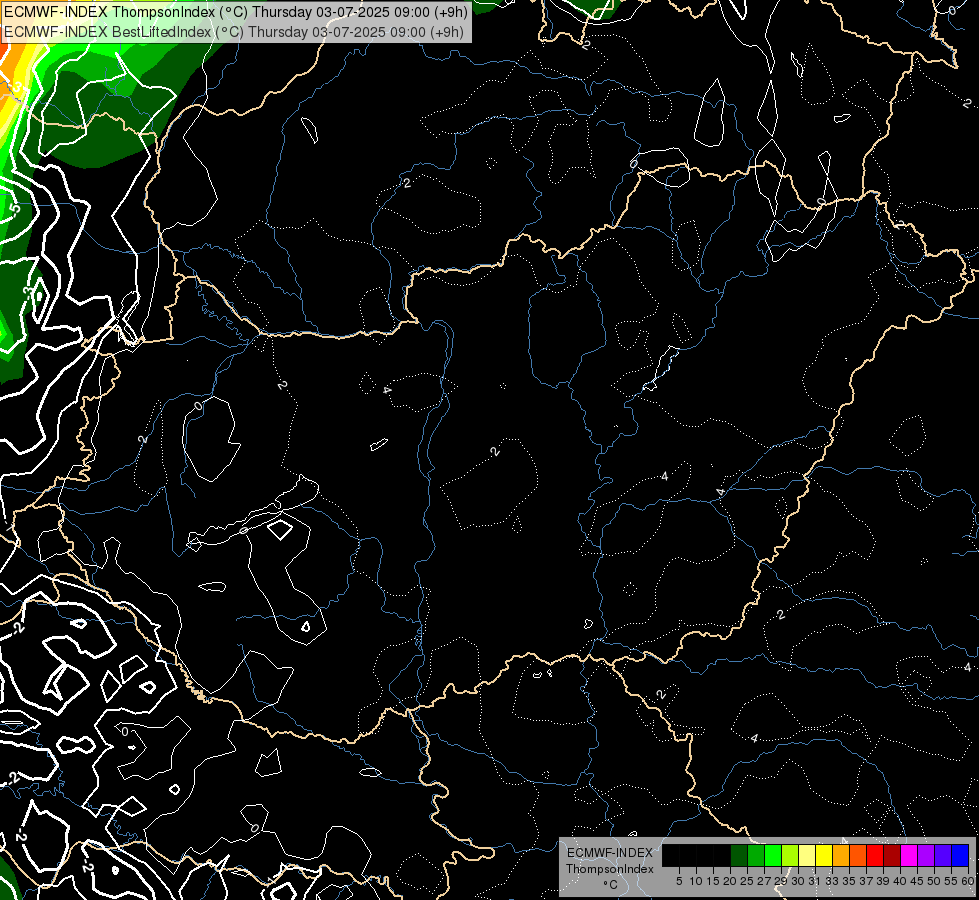979x900 pixels.
Task: Click the medium green 25–27 legend swatch
Action: pos(756,855)
